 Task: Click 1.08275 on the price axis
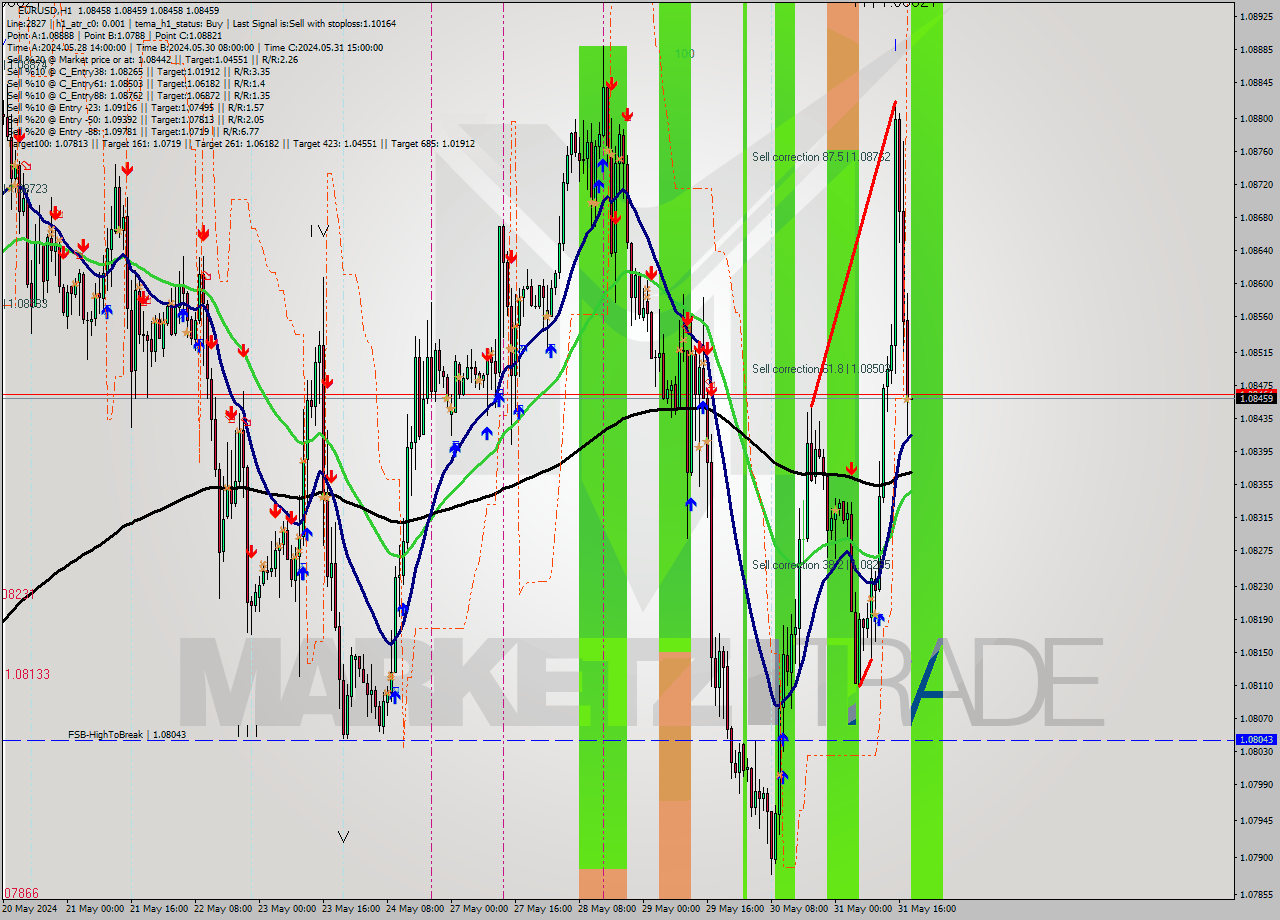(x=1256, y=551)
